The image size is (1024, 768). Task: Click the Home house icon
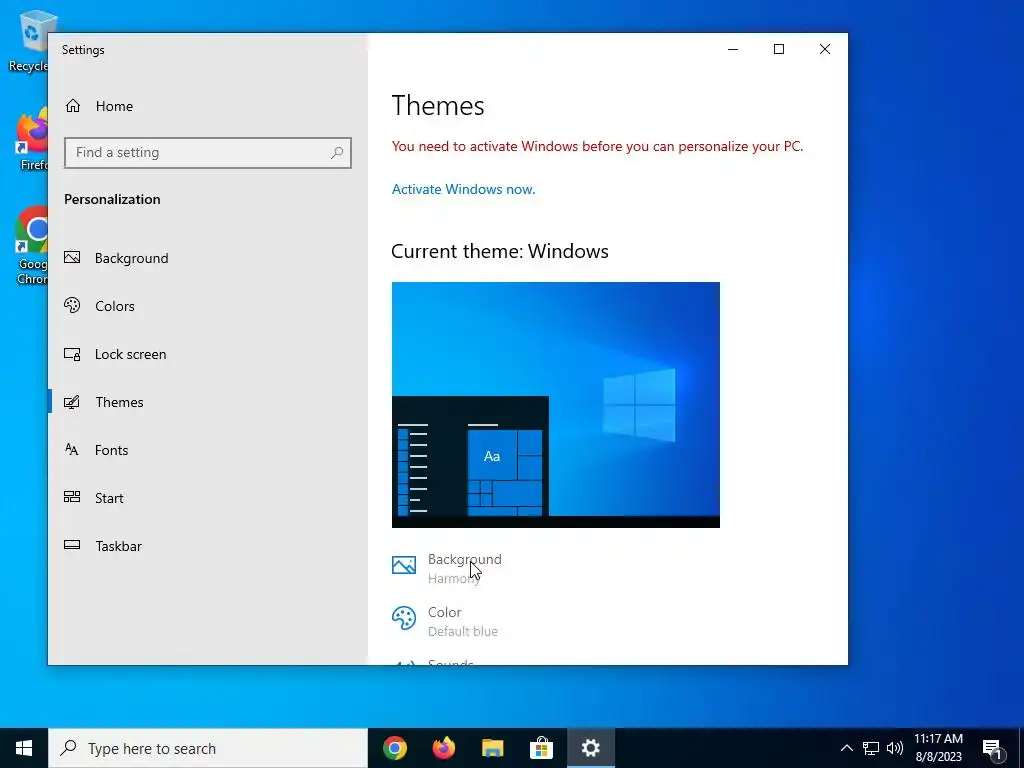click(x=72, y=106)
